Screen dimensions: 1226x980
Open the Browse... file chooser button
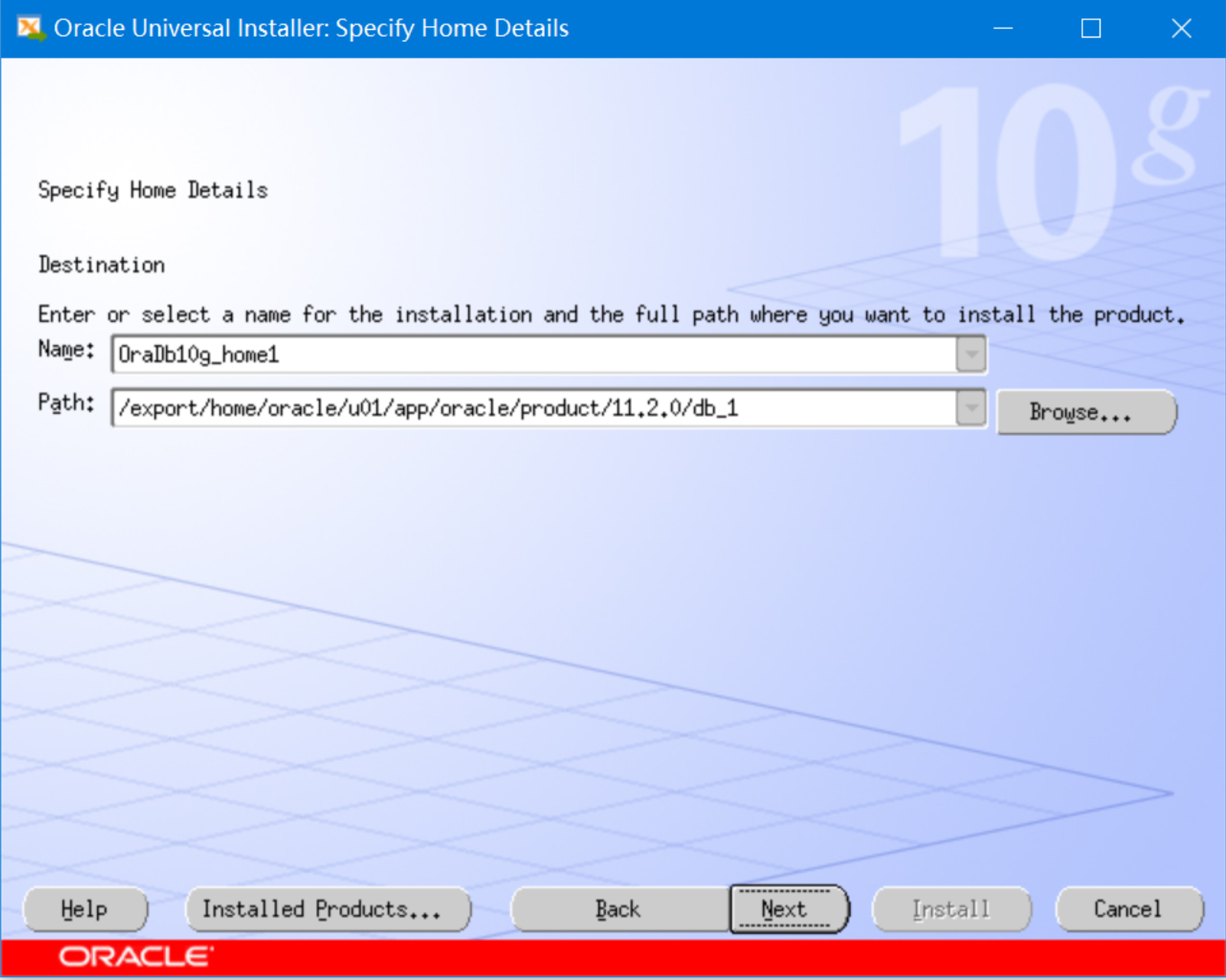pos(1086,412)
